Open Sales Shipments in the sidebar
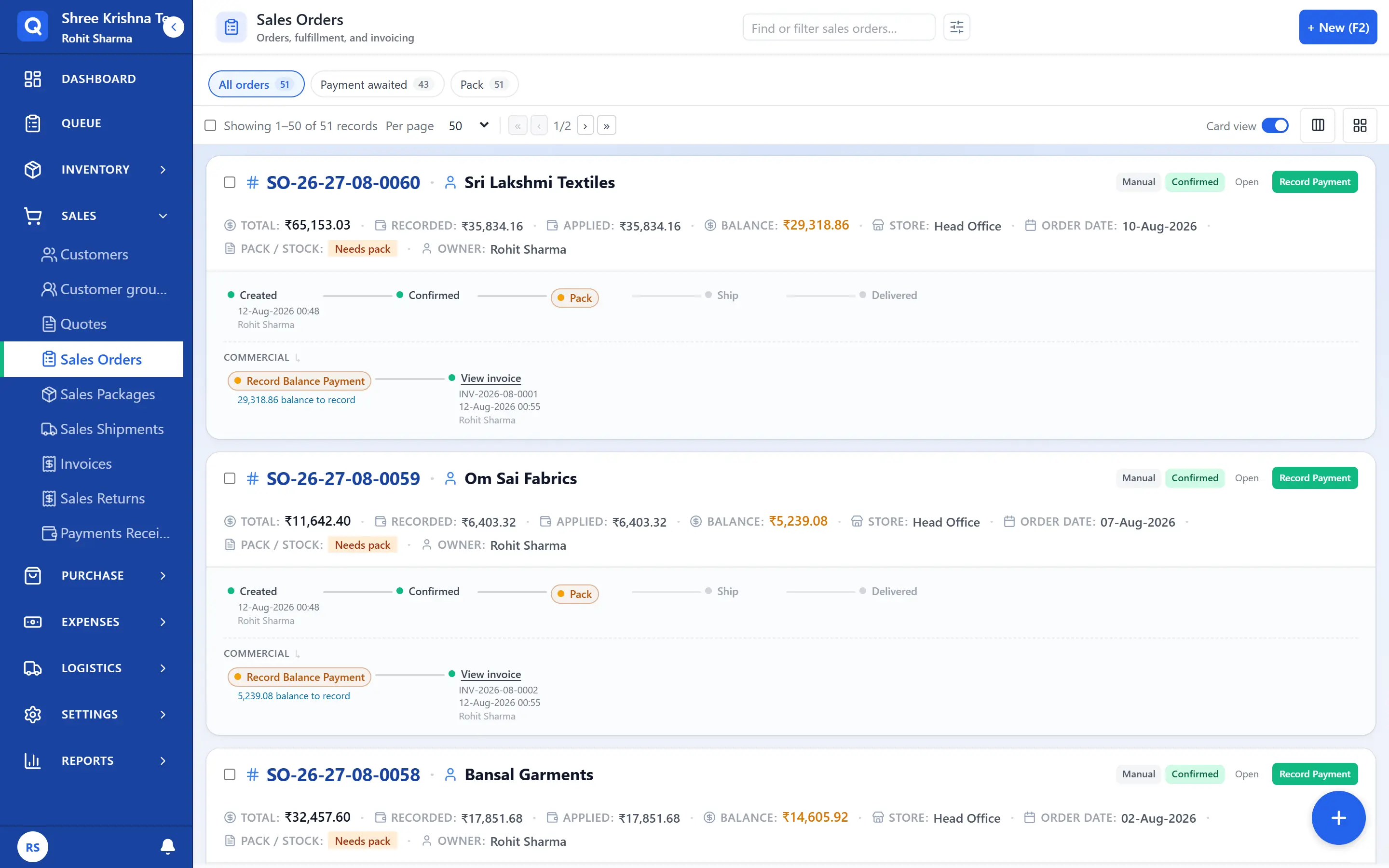The image size is (1389, 868). point(103,429)
